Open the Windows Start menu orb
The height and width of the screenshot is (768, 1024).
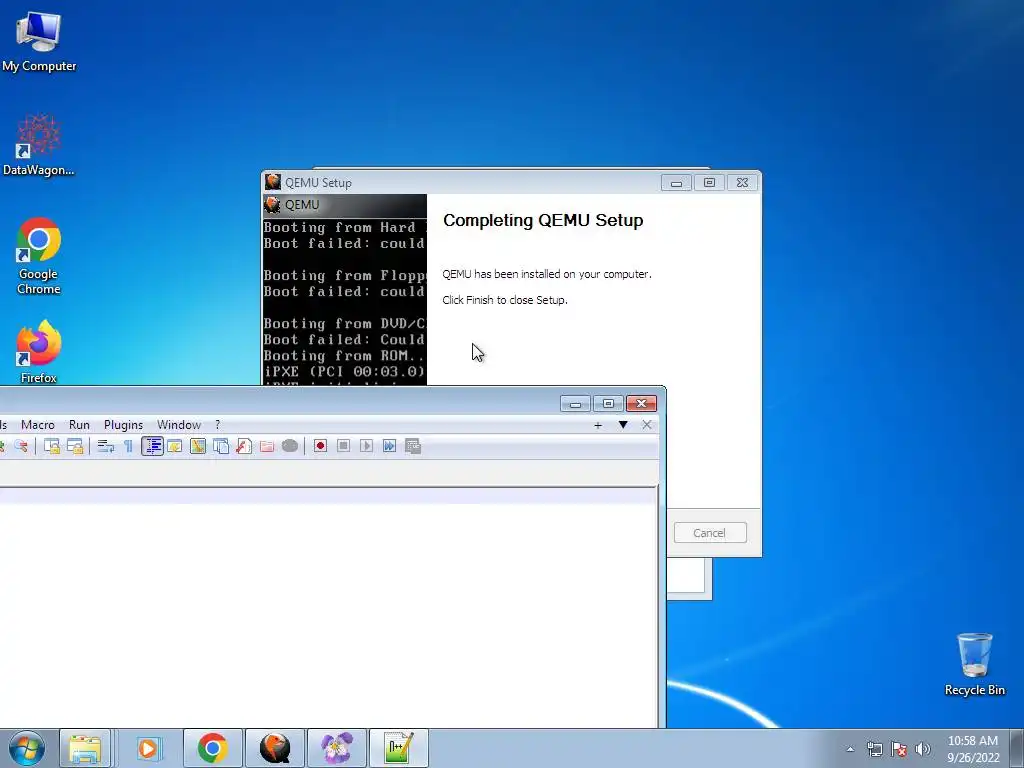(27, 748)
